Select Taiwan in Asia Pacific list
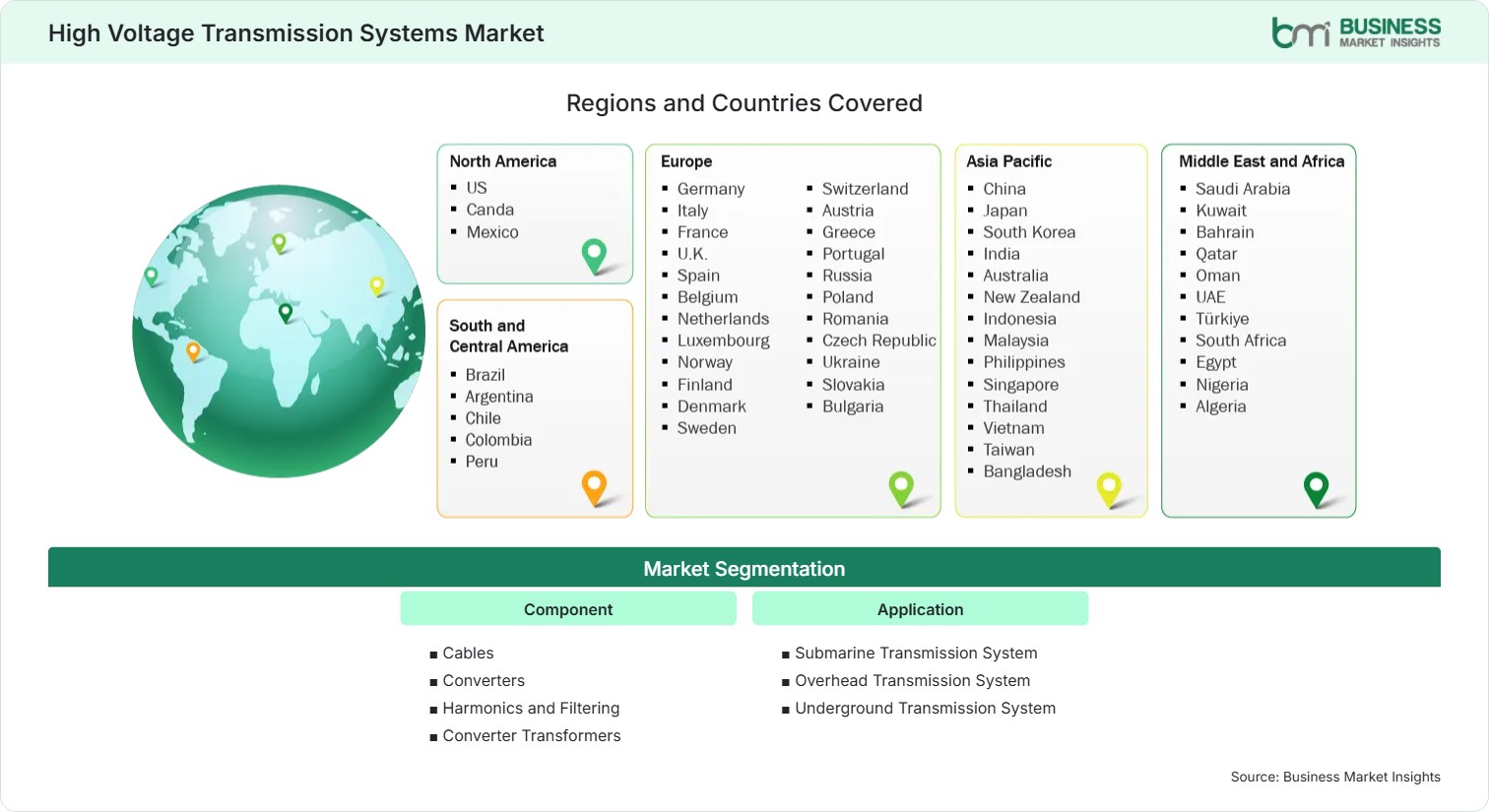The width and height of the screenshot is (1489, 812). pyautogui.click(x=1009, y=450)
